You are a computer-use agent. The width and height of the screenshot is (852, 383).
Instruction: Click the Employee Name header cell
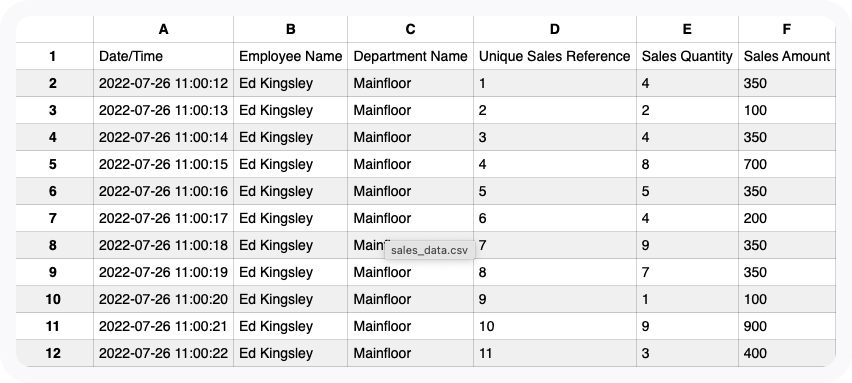coord(291,56)
